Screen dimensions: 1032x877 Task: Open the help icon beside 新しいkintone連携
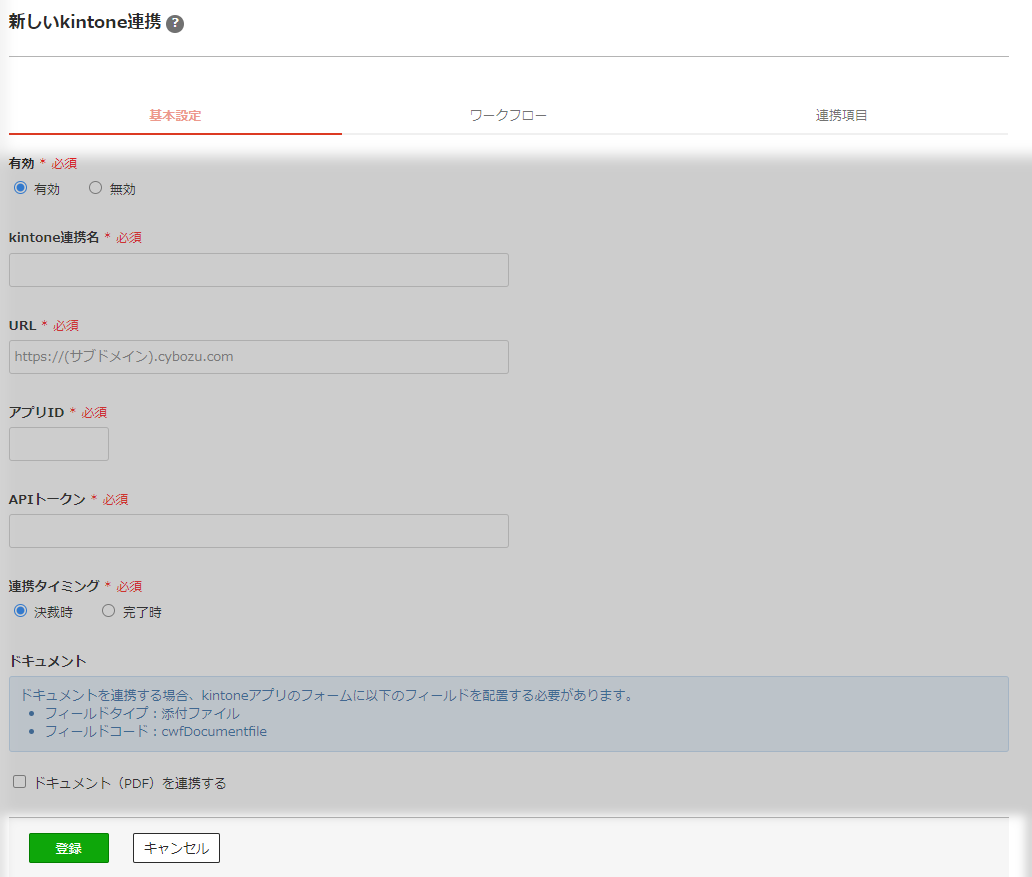[175, 24]
